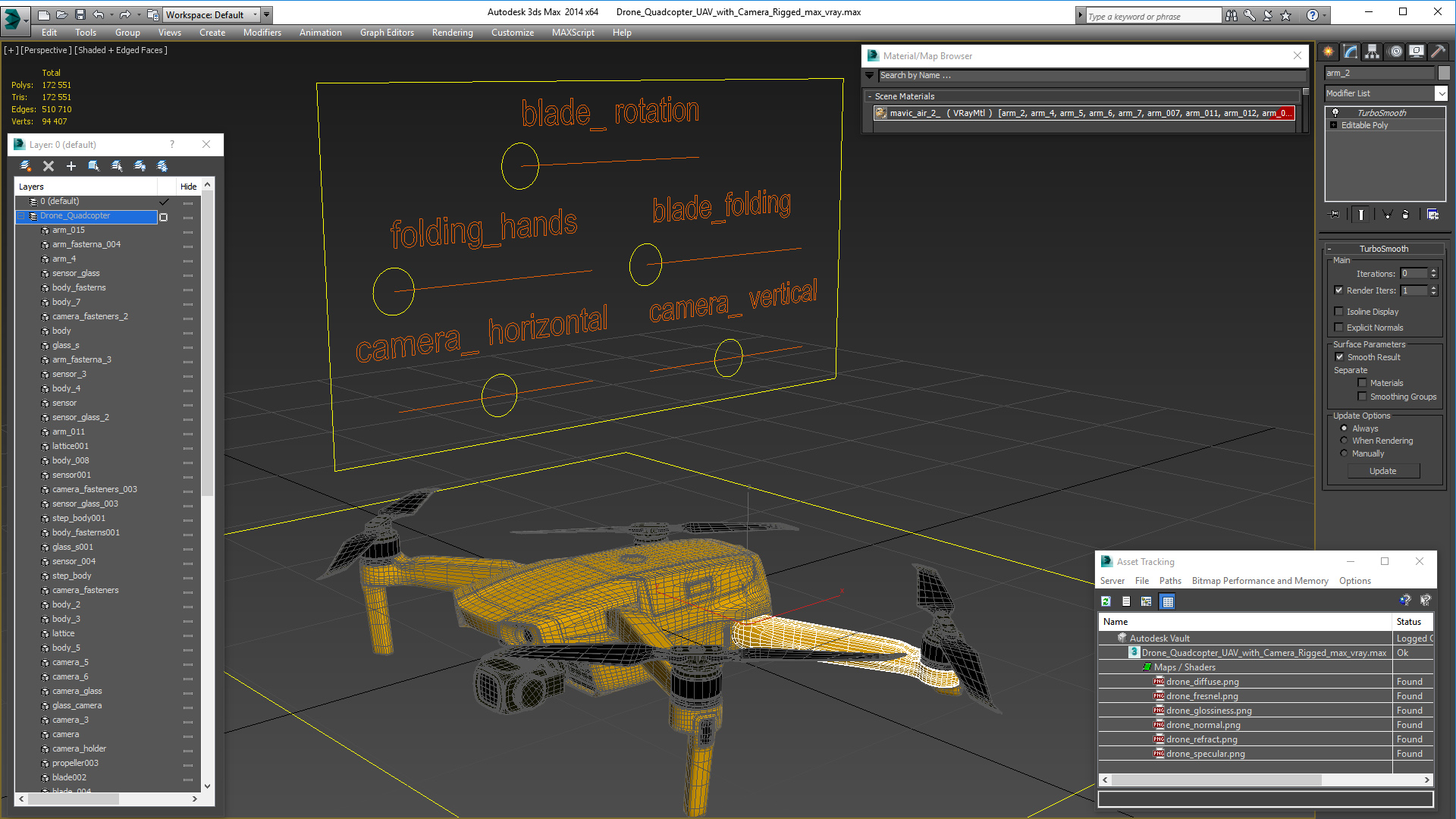Refresh the Asset Tracking list

pos(1106,601)
